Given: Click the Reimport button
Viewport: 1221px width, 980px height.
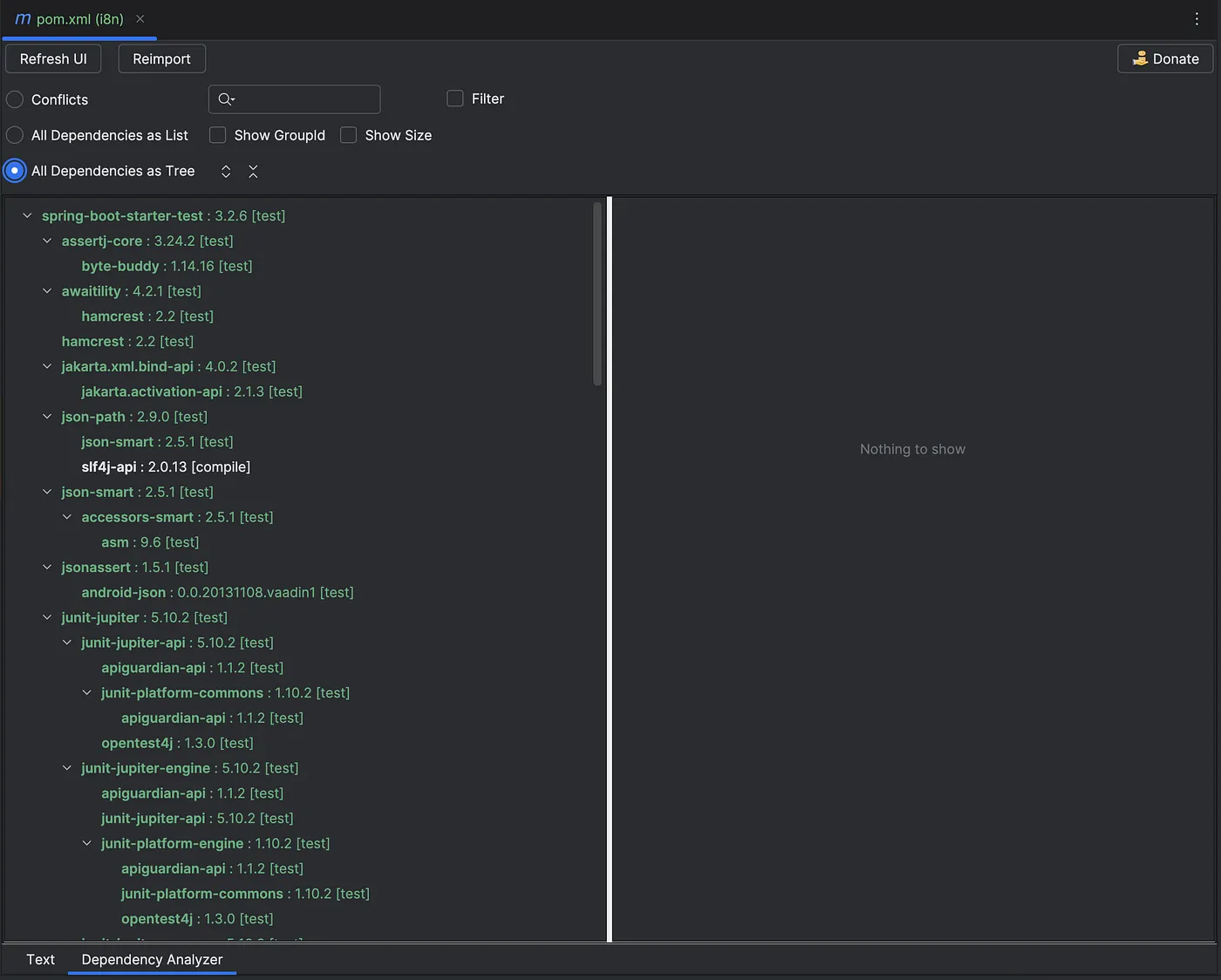Looking at the screenshot, I should click(x=161, y=59).
